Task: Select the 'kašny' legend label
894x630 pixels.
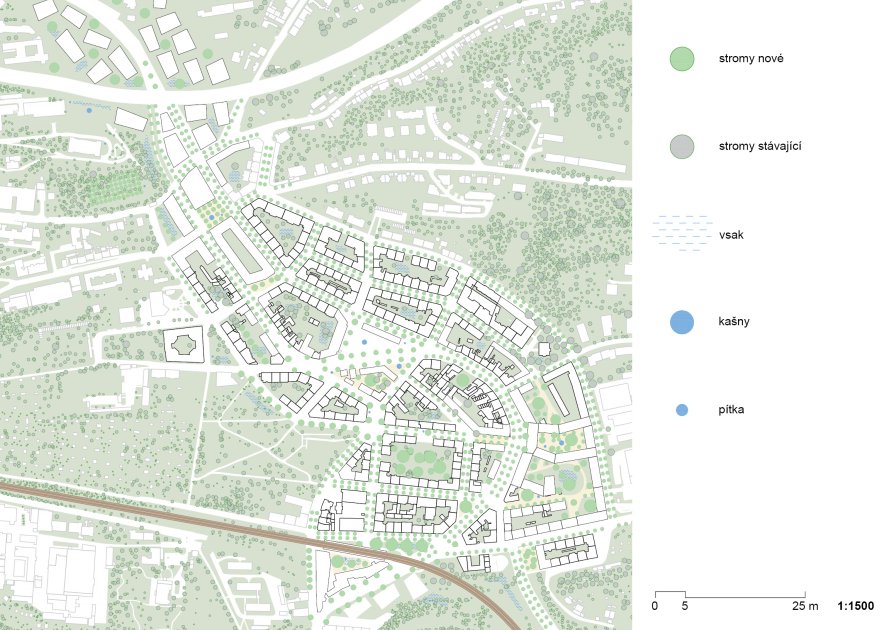Action: [x=734, y=322]
